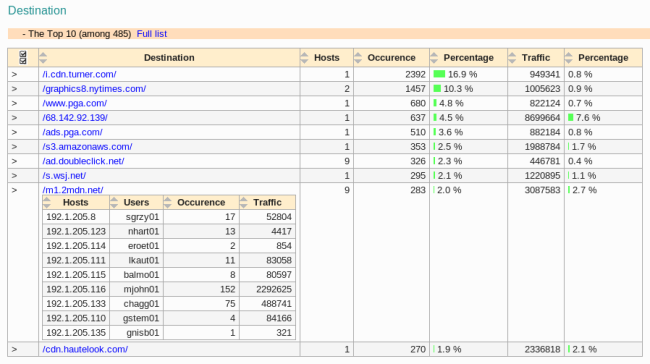
Task: Open the /ads.pga.com/ link
Action: coord(72,133)
